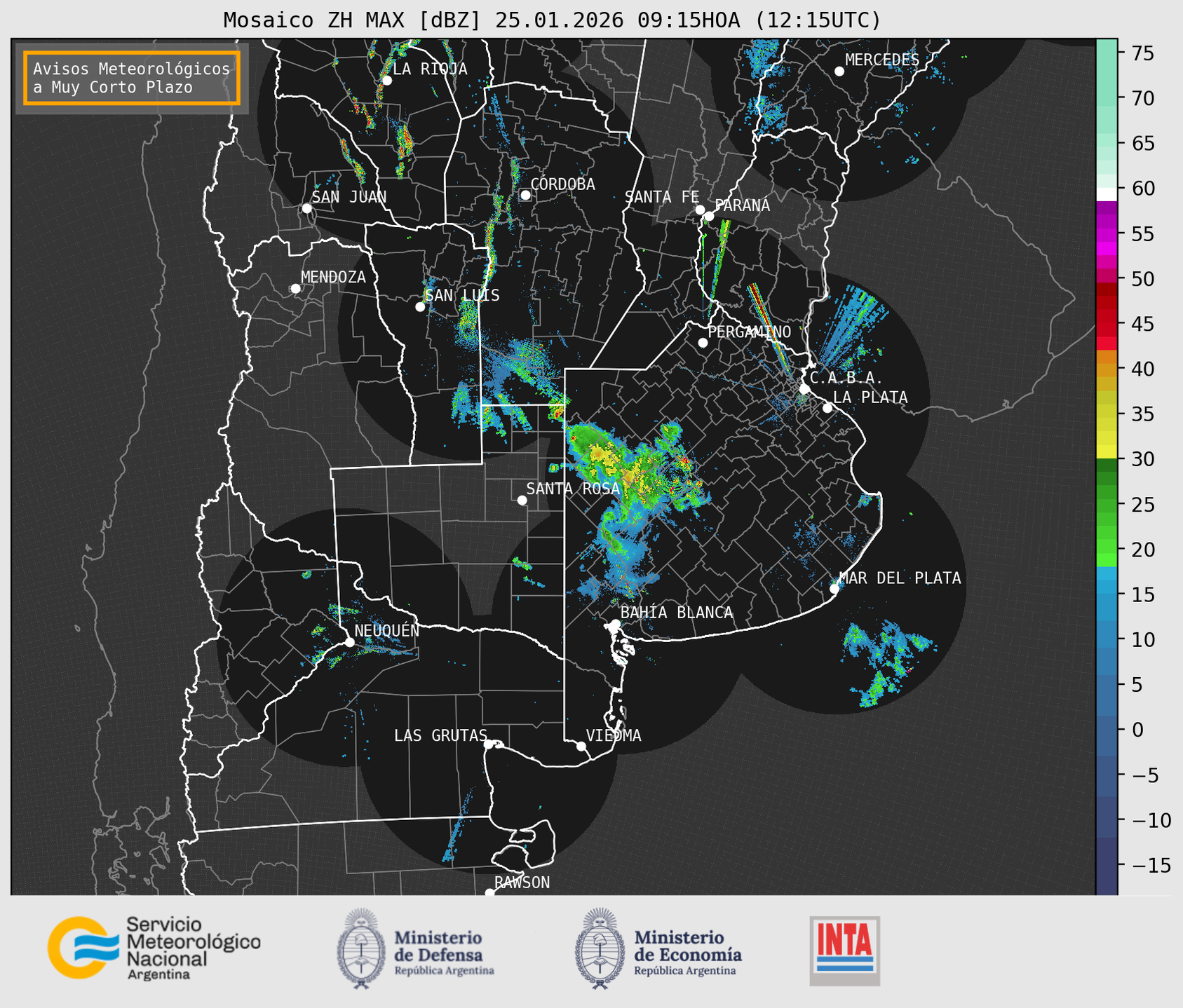The height and width of the screenshot is (1008, 1183).
Task: Click the INTA logo
Action: tap(844, 951)
